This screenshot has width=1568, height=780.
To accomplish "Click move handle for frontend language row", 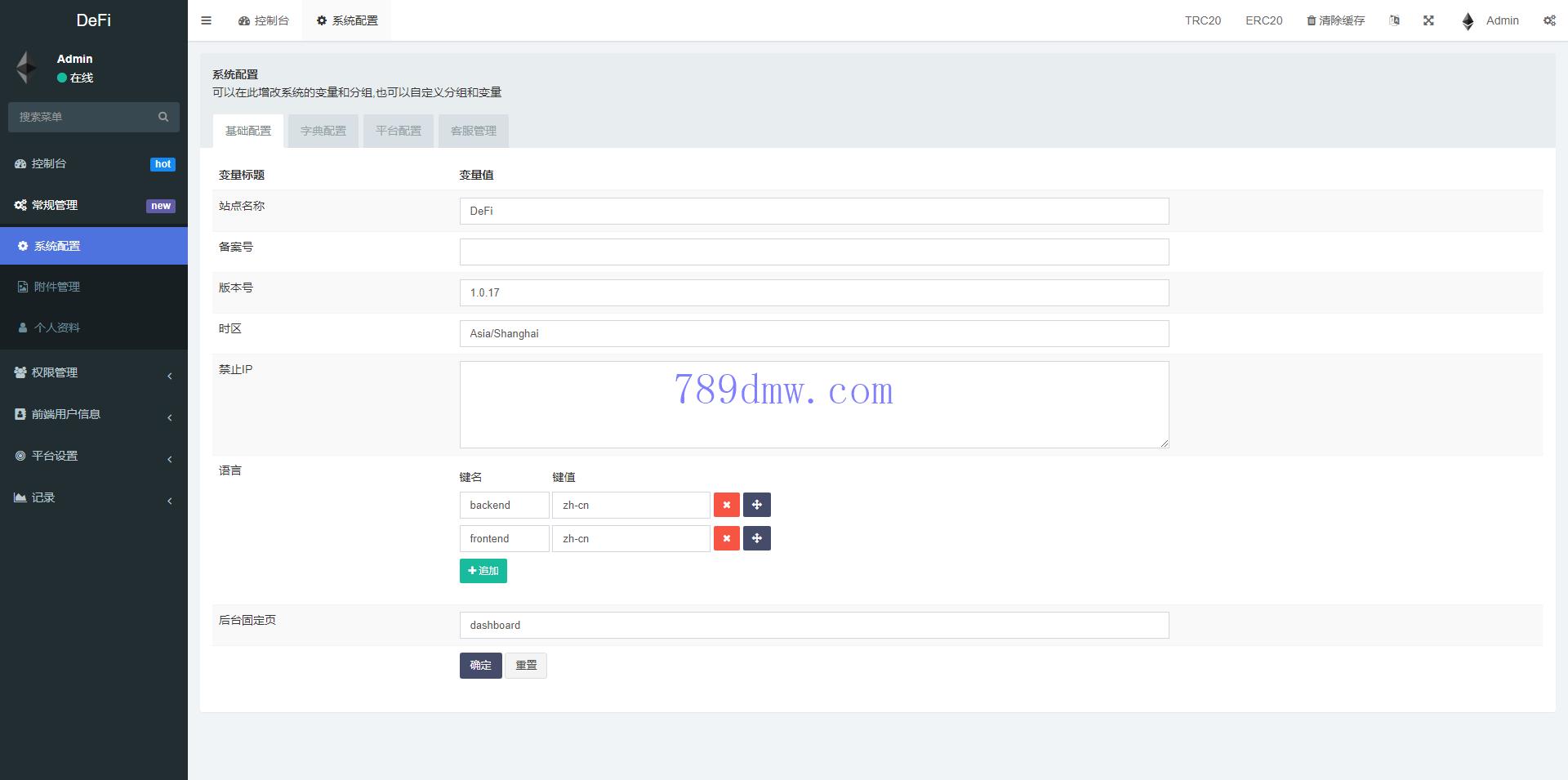I will (756, 538).
